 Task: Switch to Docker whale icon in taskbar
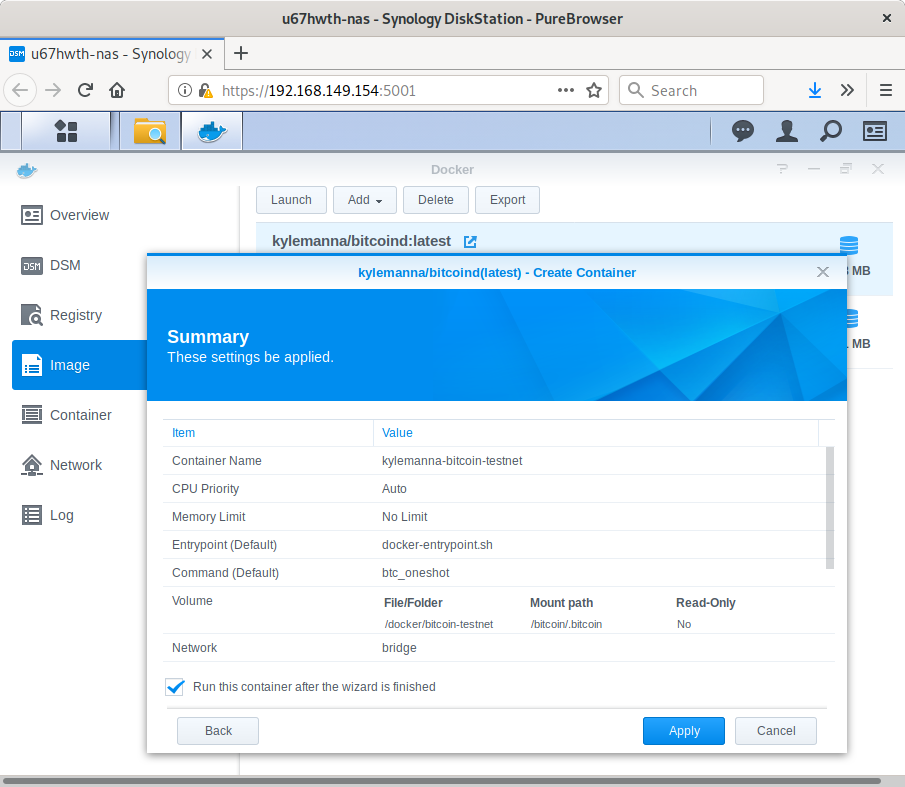coord(212,131)
